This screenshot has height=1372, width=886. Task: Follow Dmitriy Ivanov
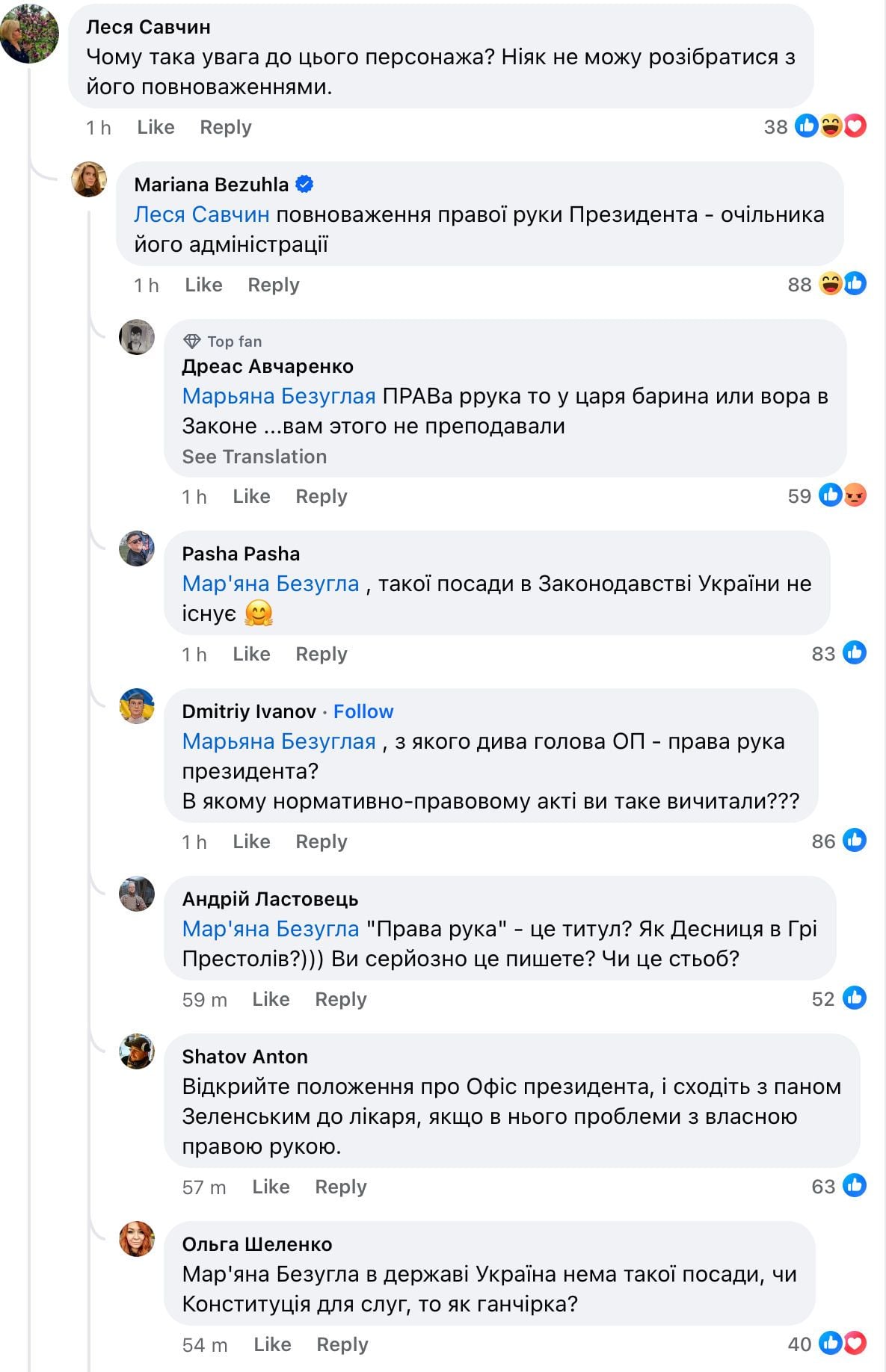pos(363,711)
